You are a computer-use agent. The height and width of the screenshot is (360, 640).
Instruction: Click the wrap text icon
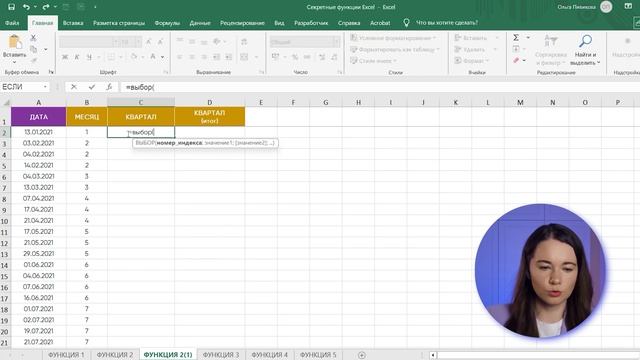coord(244,42)
